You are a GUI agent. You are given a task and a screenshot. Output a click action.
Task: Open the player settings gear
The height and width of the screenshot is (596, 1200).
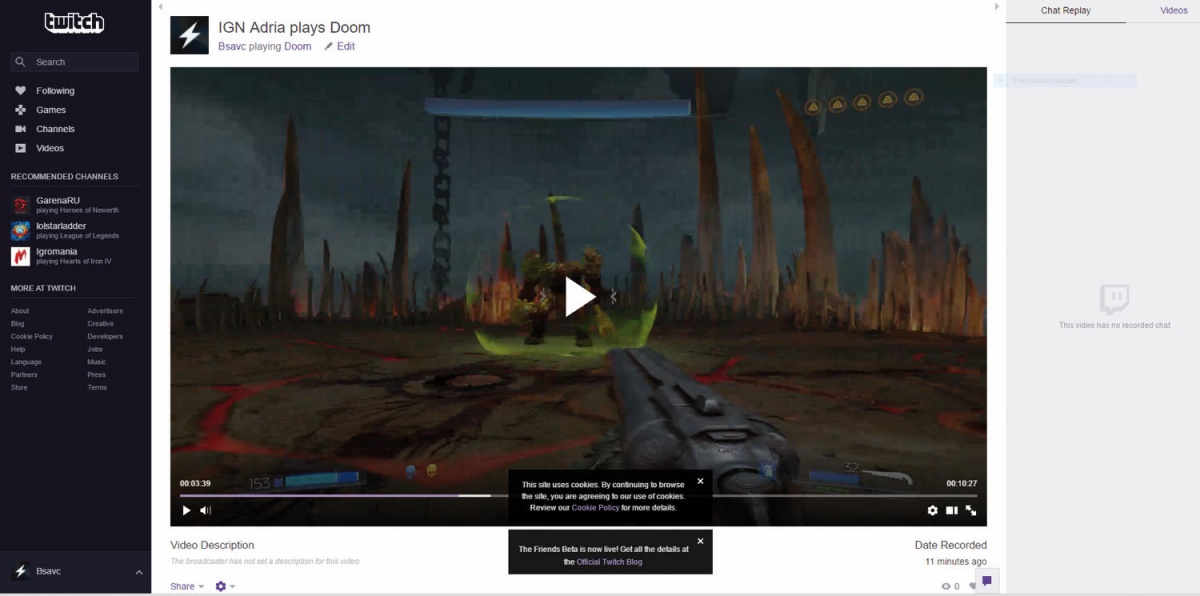pos(933,510)
